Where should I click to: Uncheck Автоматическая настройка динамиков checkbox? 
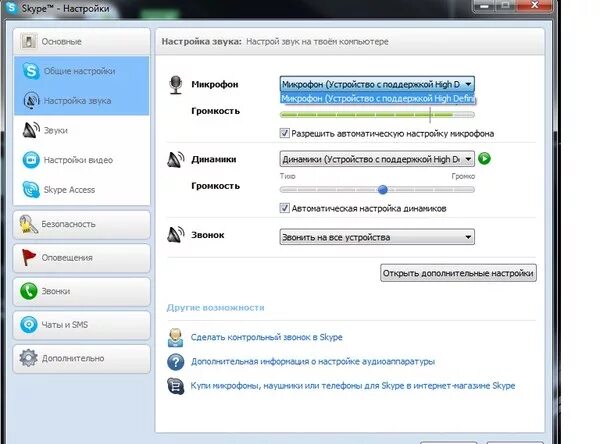[x=284, y=208]
